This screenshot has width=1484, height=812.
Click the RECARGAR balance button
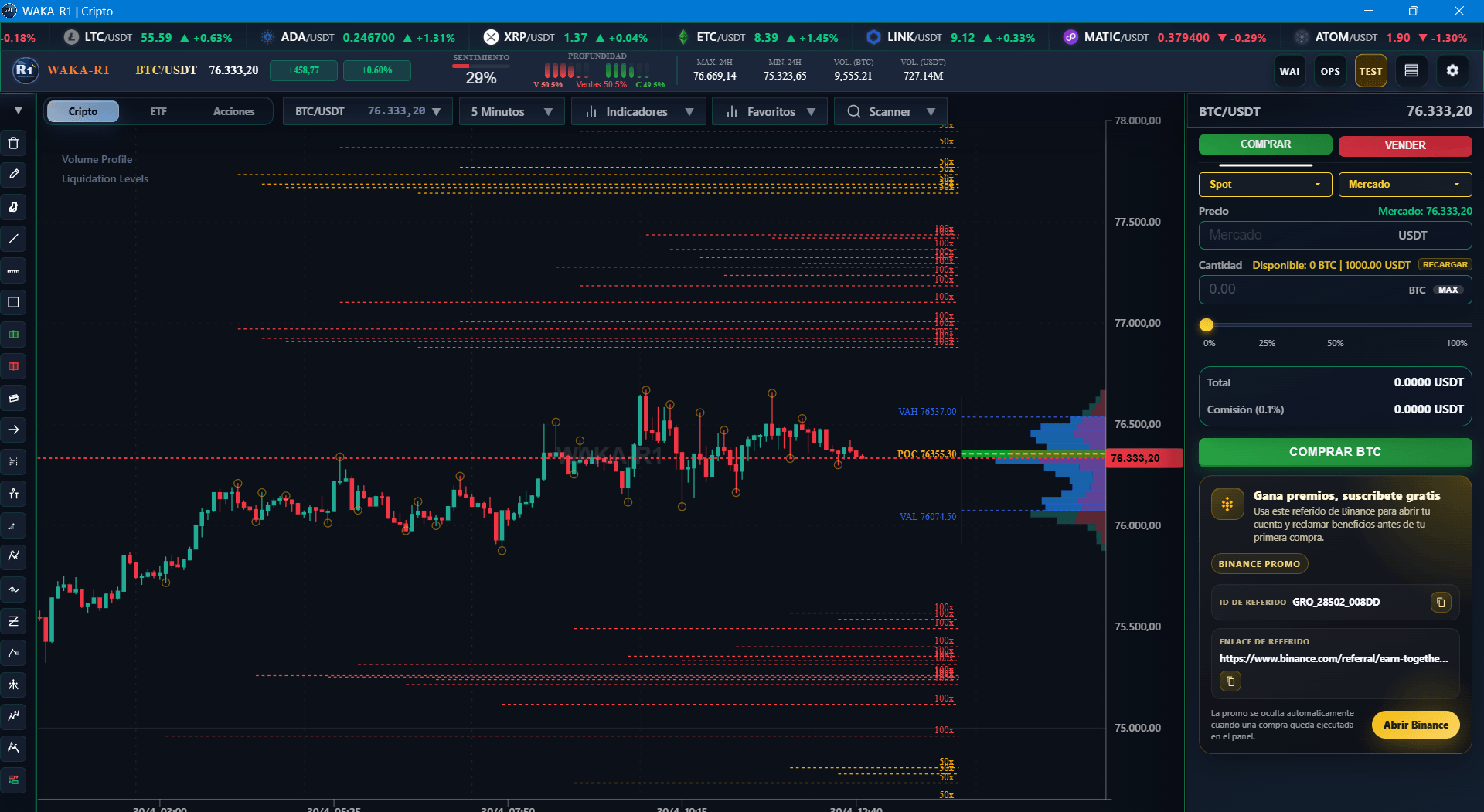click(x=1445, y=264)
